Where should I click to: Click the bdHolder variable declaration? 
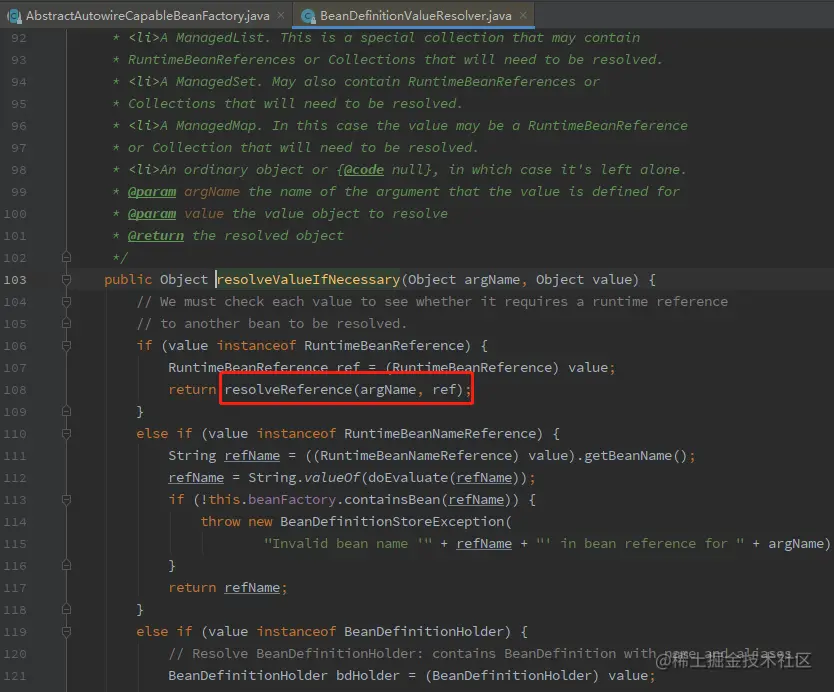[368, 676]
